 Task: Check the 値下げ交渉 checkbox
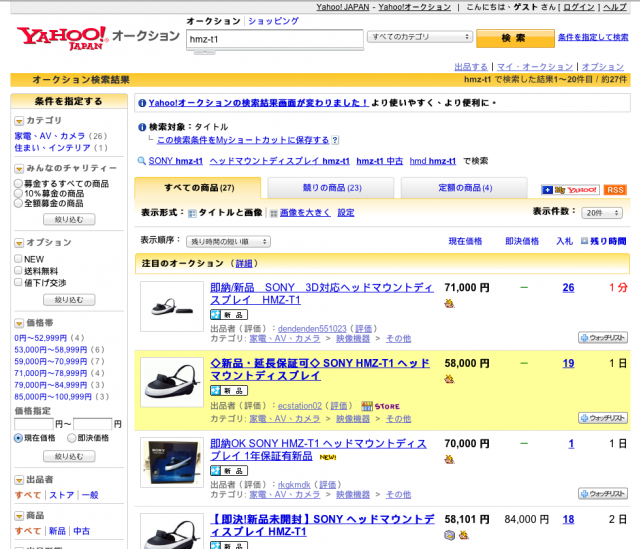18,282
